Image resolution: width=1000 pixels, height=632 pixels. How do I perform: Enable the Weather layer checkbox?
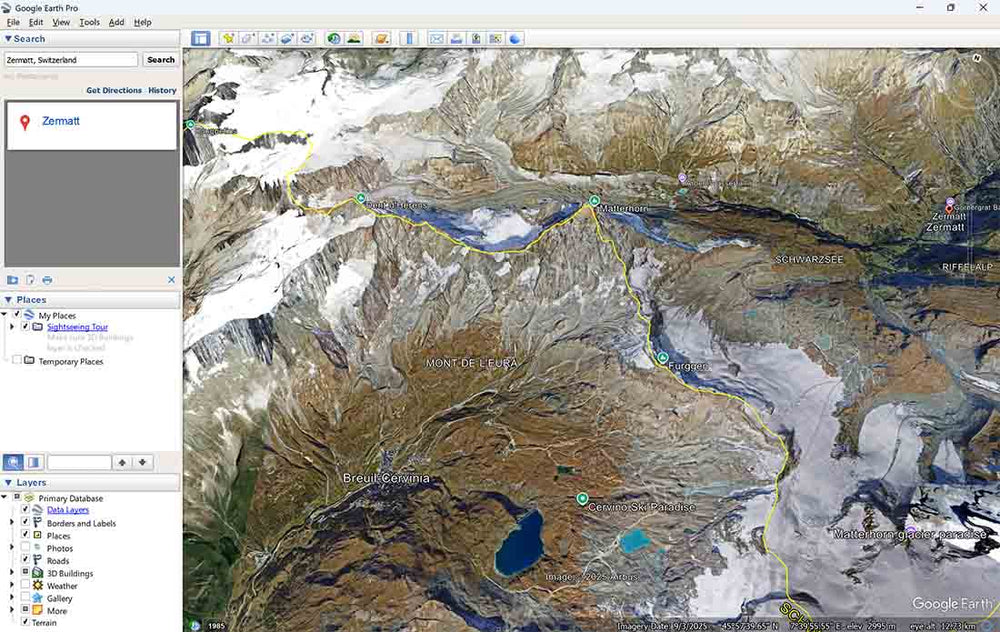click(26, 585)
